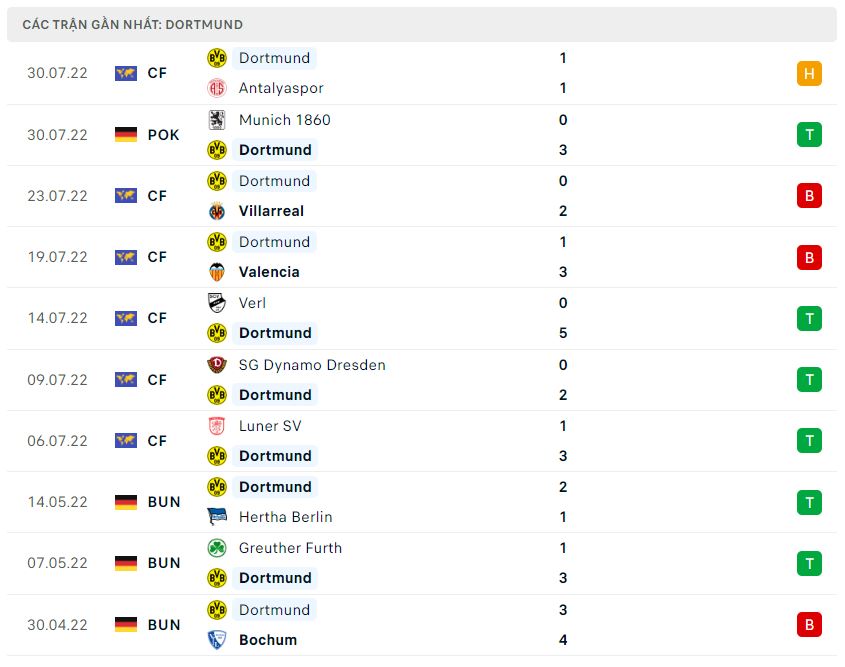Click the Munich 1860 club crest

click(217, 120)
